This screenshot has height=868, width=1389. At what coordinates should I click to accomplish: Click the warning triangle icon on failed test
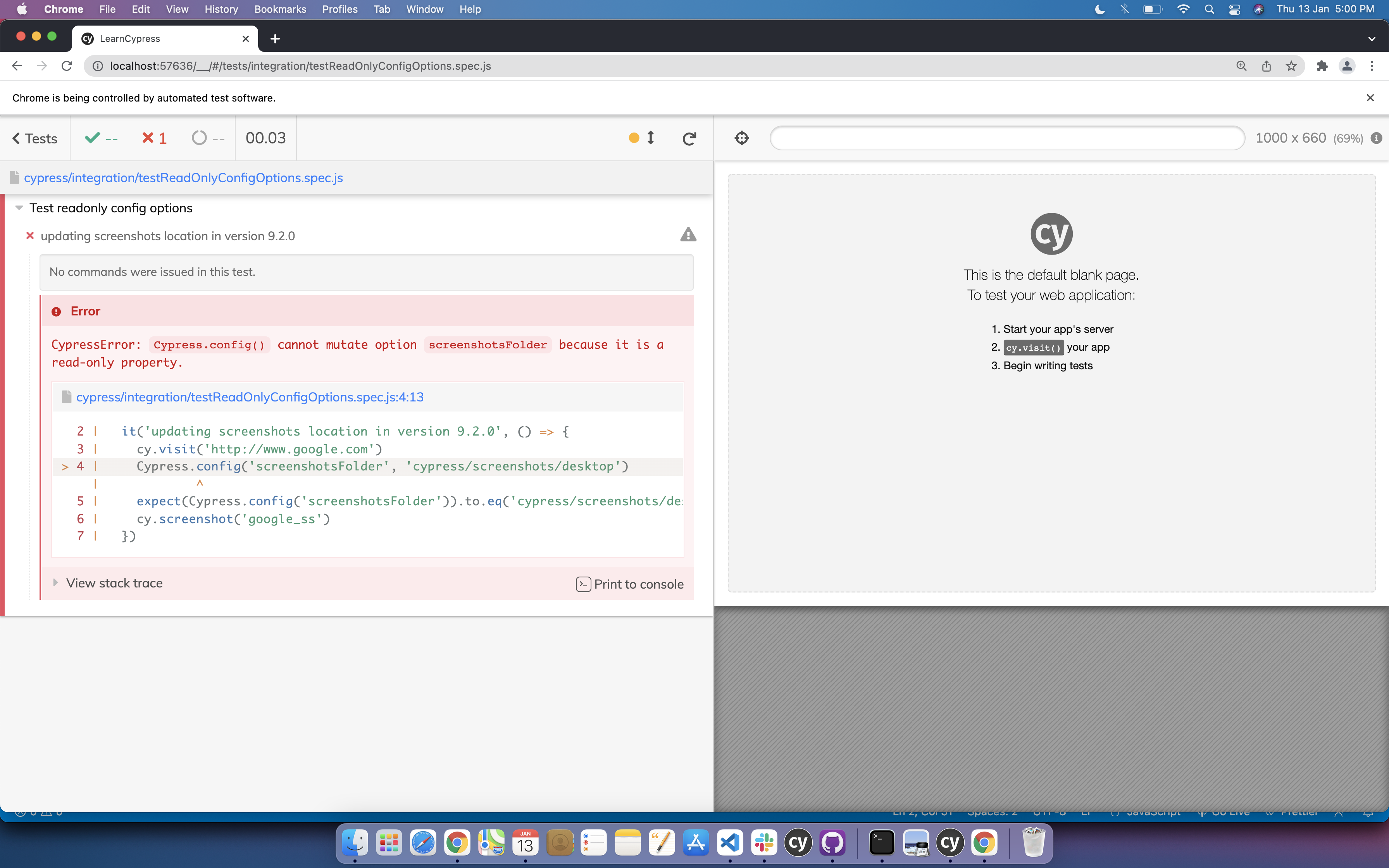(x=688, y=235)
